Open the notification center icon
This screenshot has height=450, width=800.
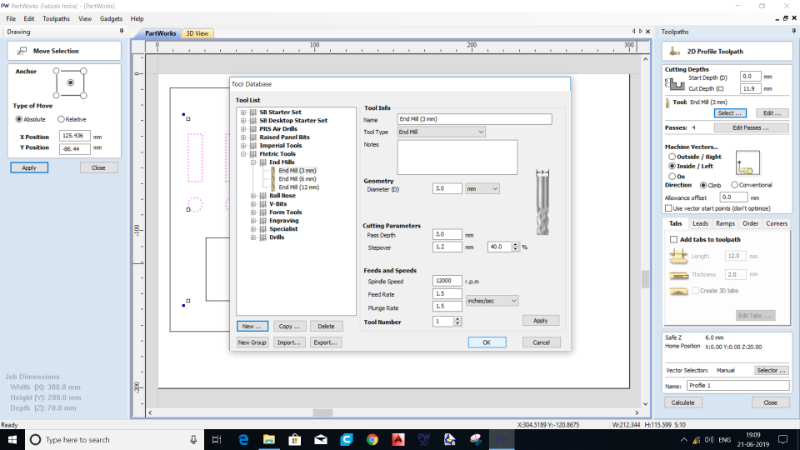(x=783, y=439)
